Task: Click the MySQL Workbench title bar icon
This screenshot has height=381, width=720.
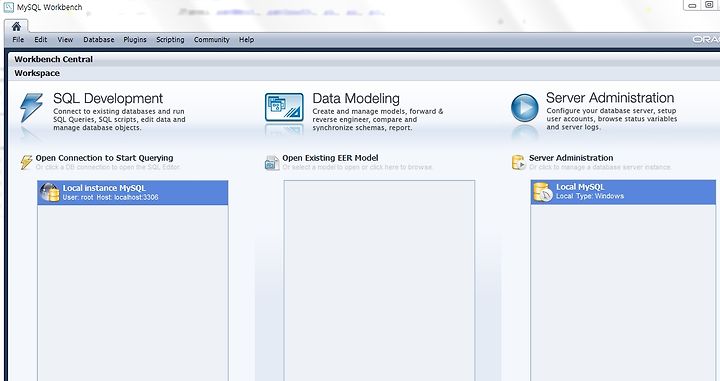Action: tap(9, 7)
